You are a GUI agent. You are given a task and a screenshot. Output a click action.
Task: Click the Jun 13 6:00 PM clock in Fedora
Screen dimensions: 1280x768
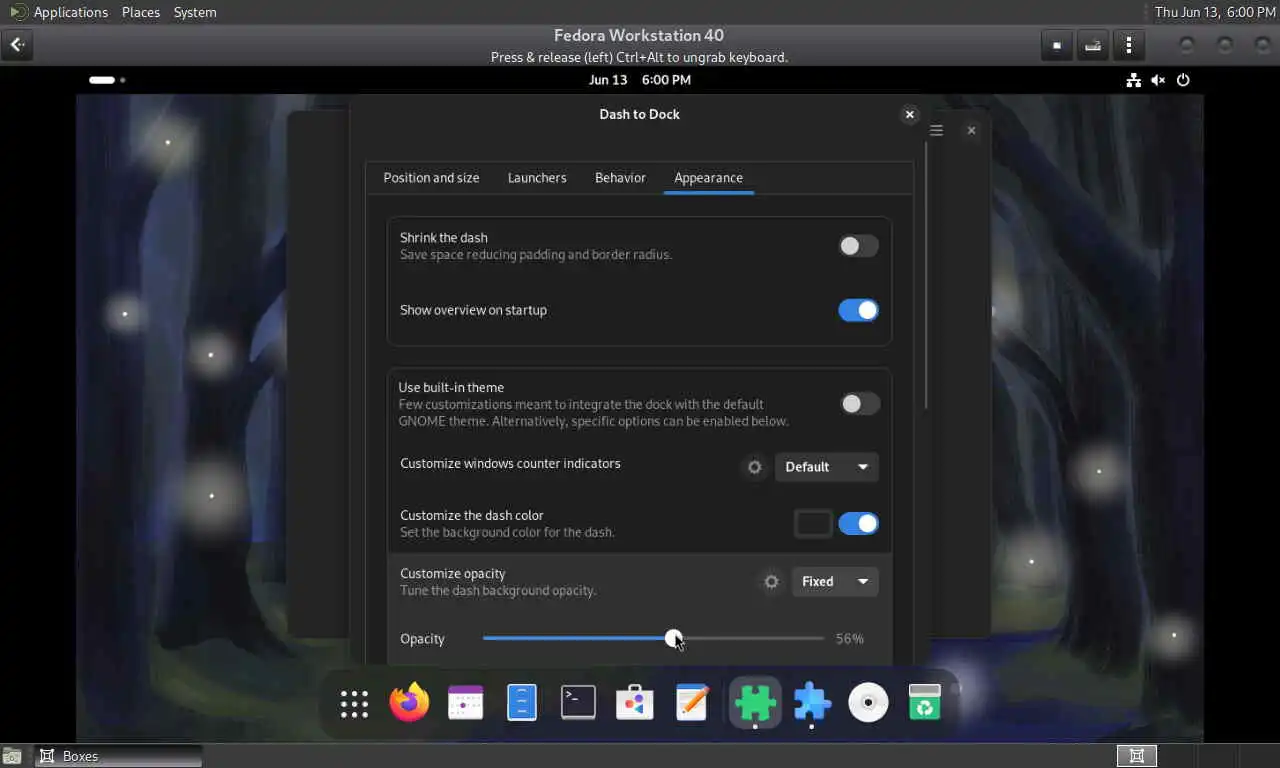tap(640, 80)
